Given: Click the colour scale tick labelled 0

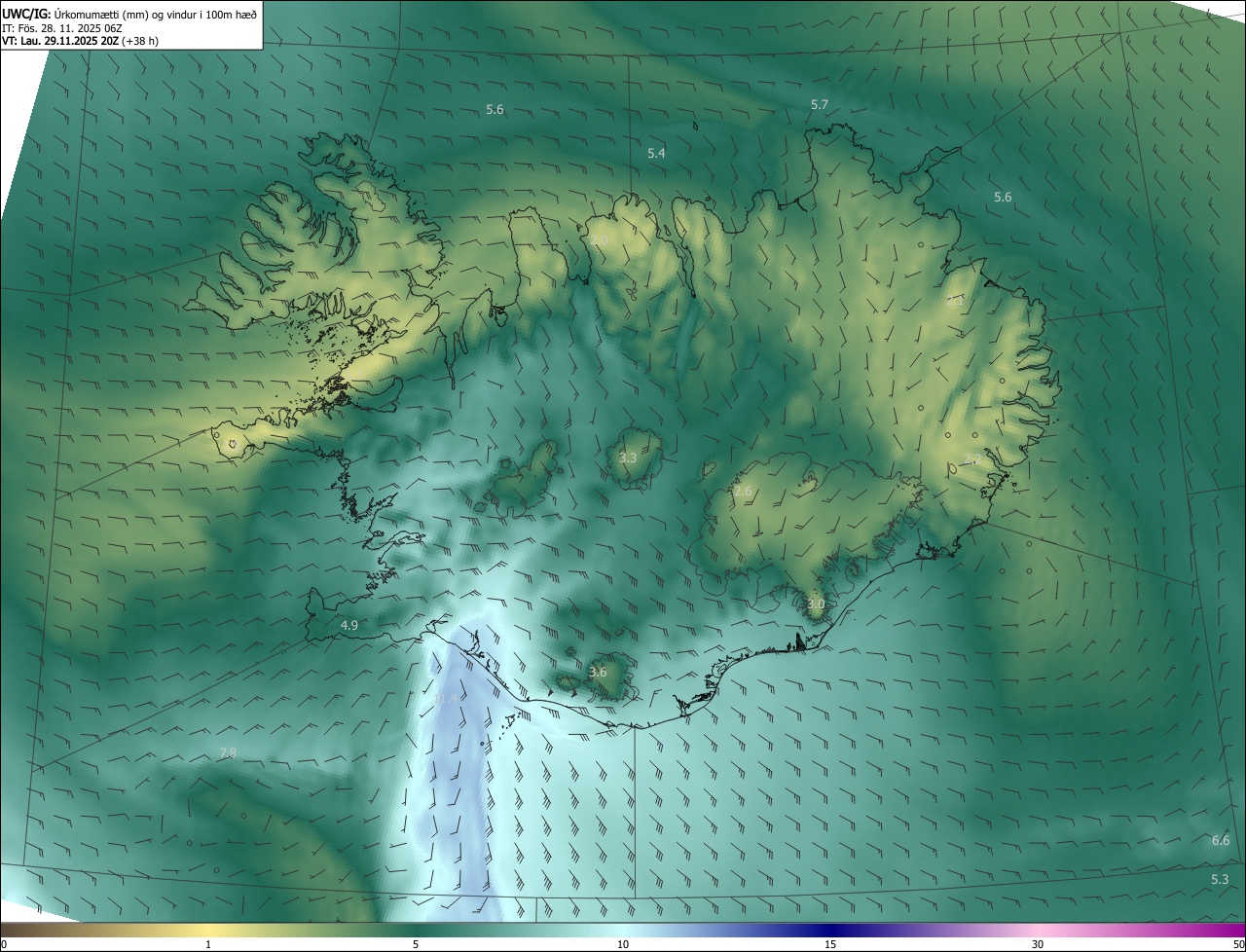Looking at the screenshot, I should [x=3, y=944].
